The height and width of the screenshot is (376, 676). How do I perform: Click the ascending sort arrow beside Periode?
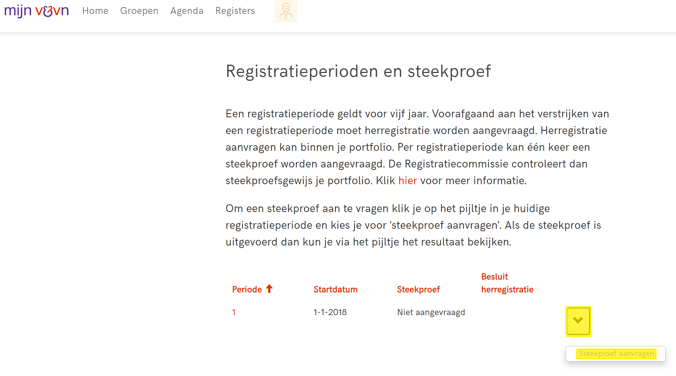tap(269, 289)
